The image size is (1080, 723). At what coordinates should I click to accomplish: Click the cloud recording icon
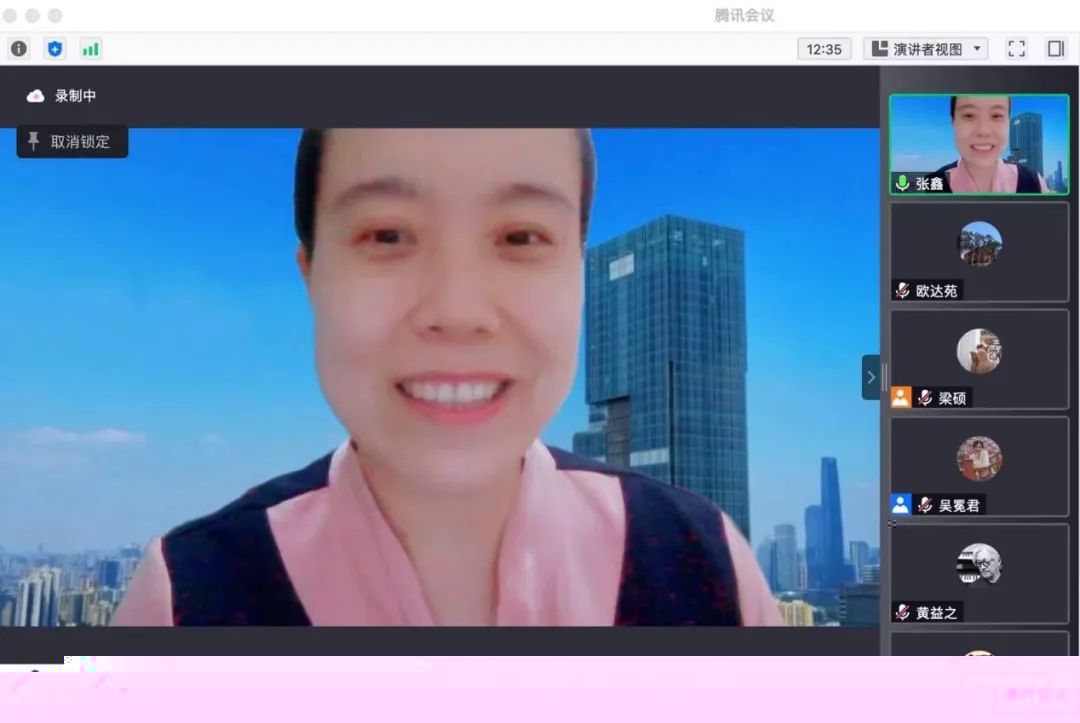pos(35,96)
